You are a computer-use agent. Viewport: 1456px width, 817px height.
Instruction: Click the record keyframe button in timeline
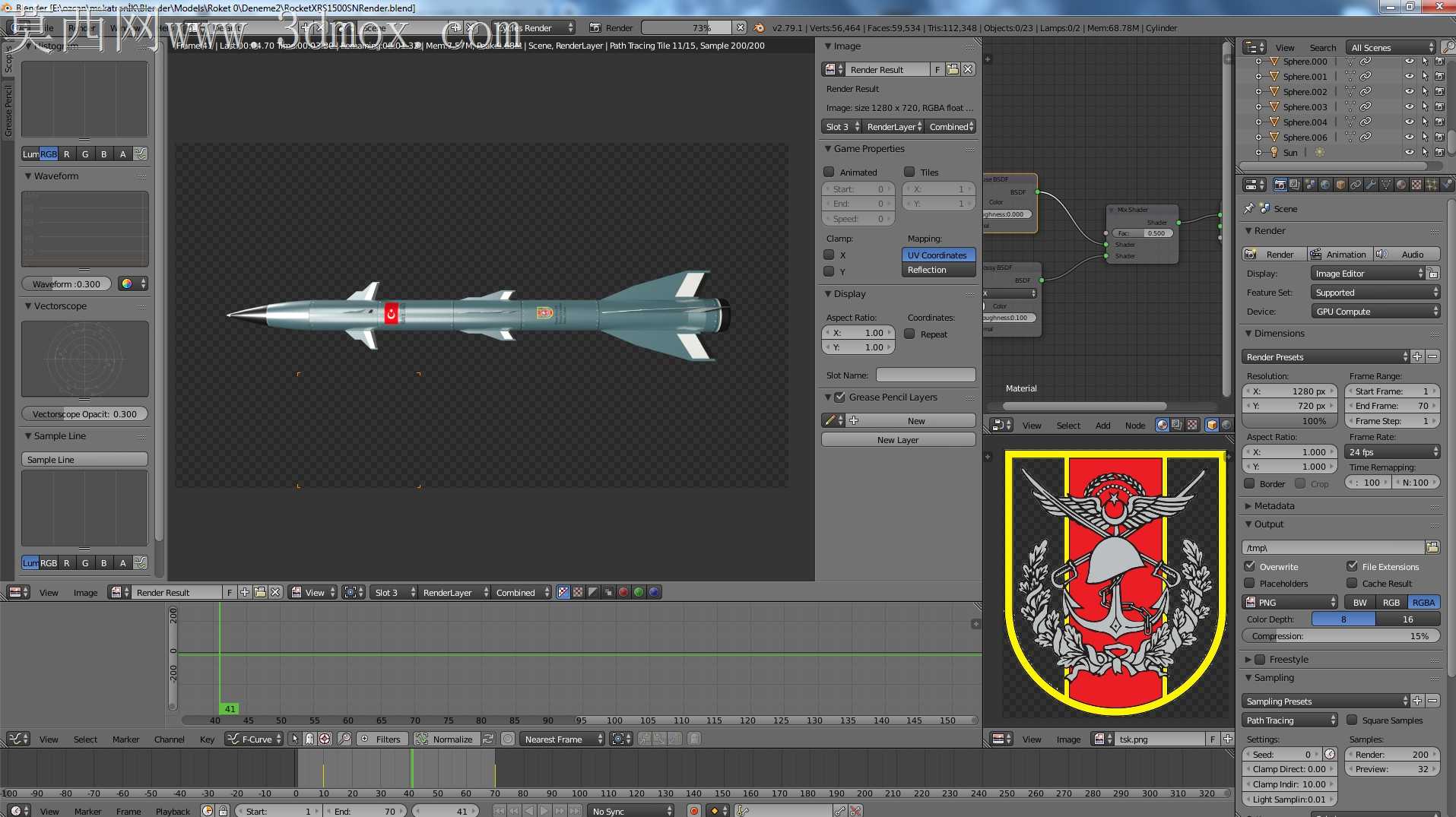pyautogui.click(x=694, y=811)
